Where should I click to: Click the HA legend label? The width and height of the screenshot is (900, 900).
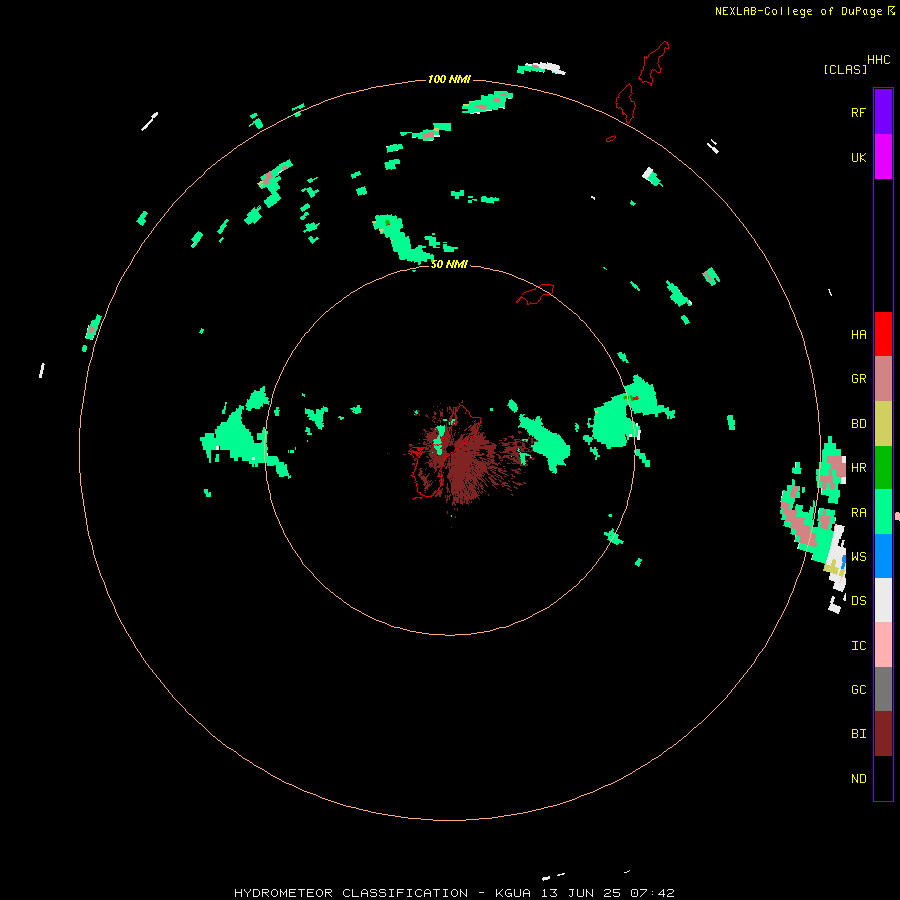coord(858,335)
